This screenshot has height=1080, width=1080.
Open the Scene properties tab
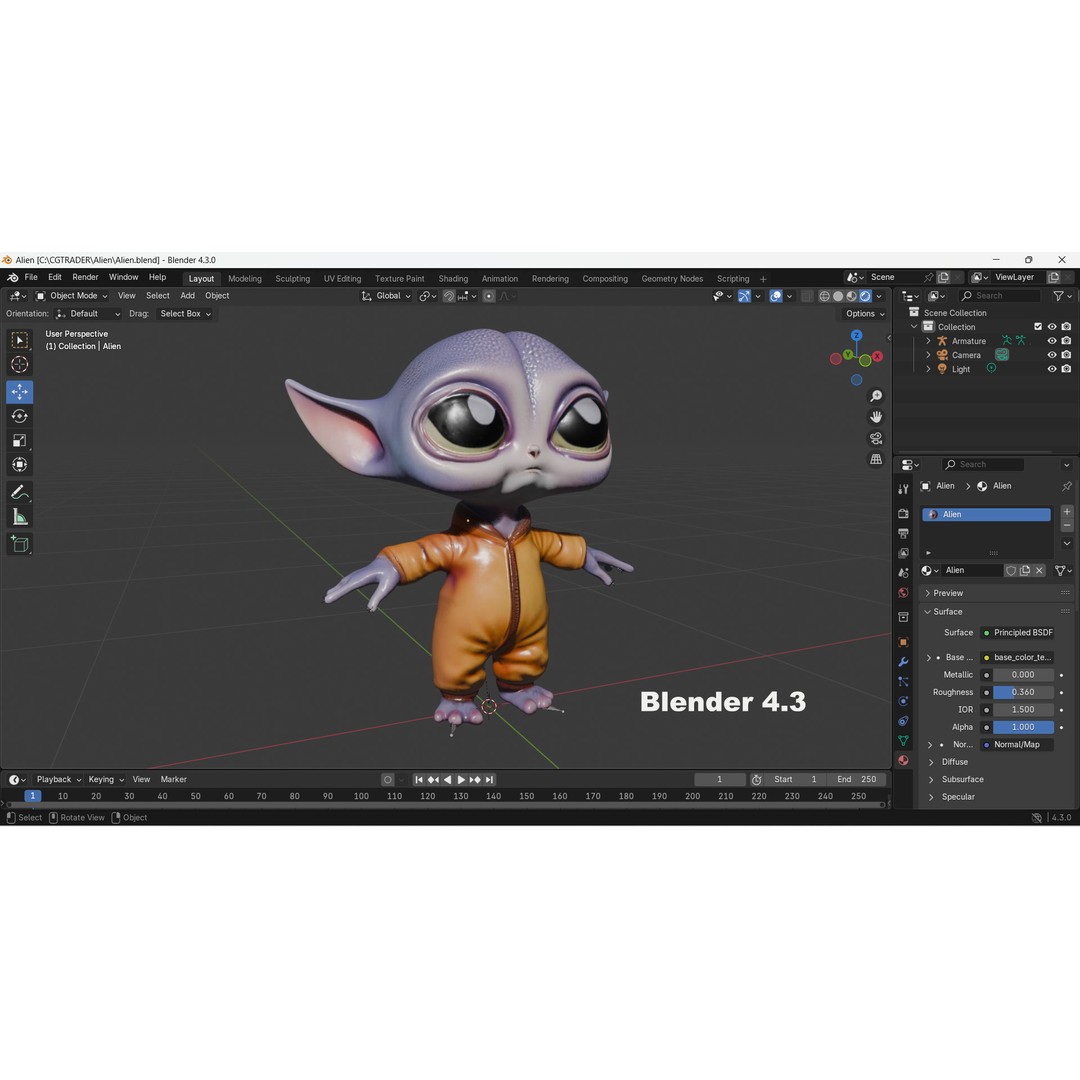(x=903, y=573)
